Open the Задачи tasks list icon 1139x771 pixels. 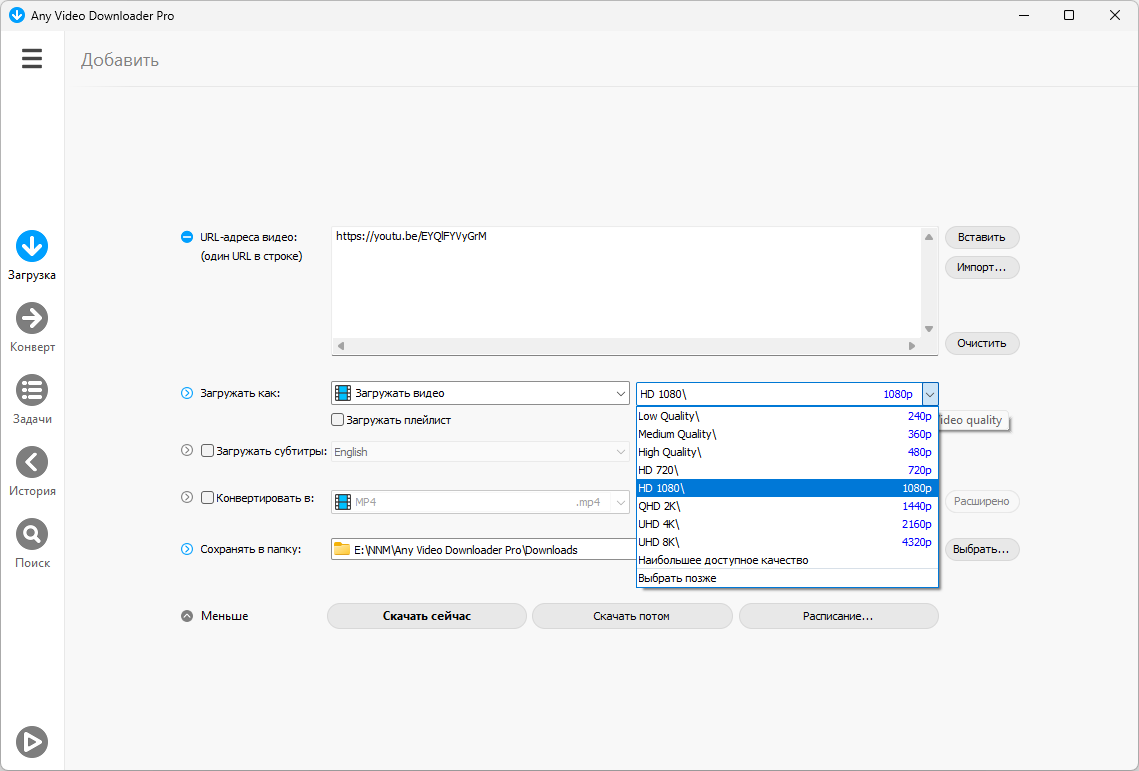click(x=32, y=389)
